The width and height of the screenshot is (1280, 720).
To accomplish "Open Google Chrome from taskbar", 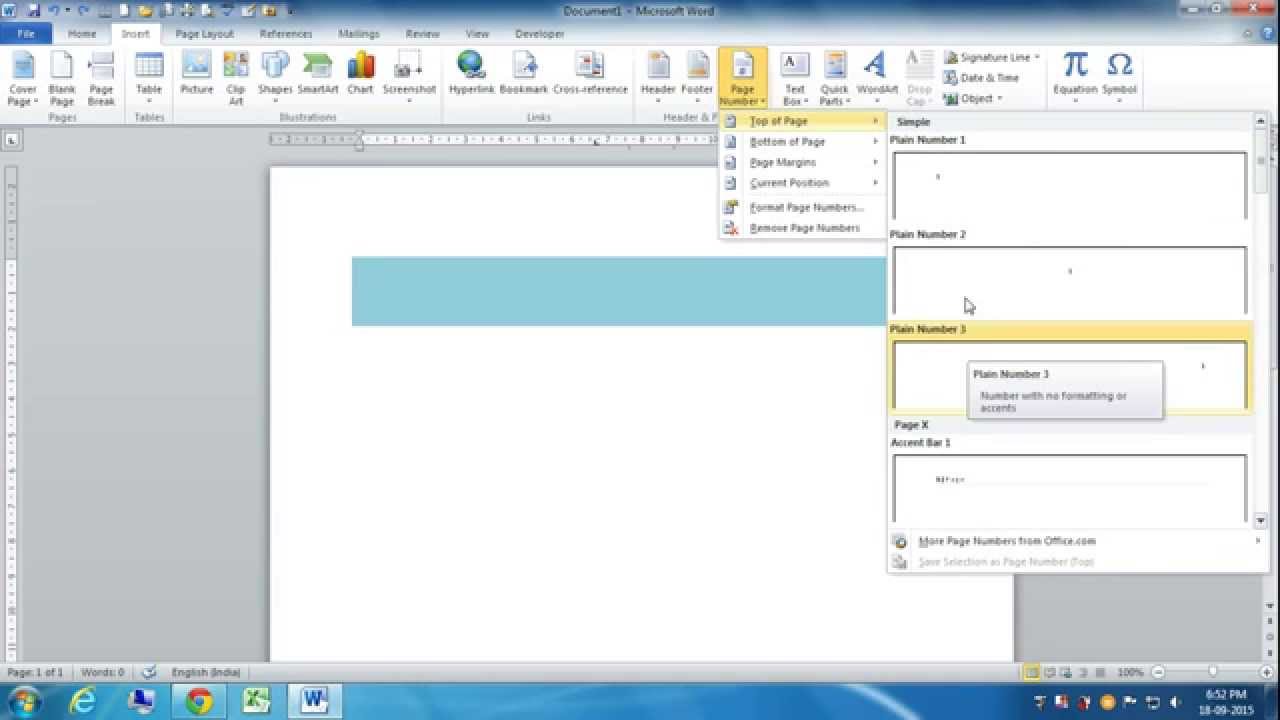I will coord(199,701).
